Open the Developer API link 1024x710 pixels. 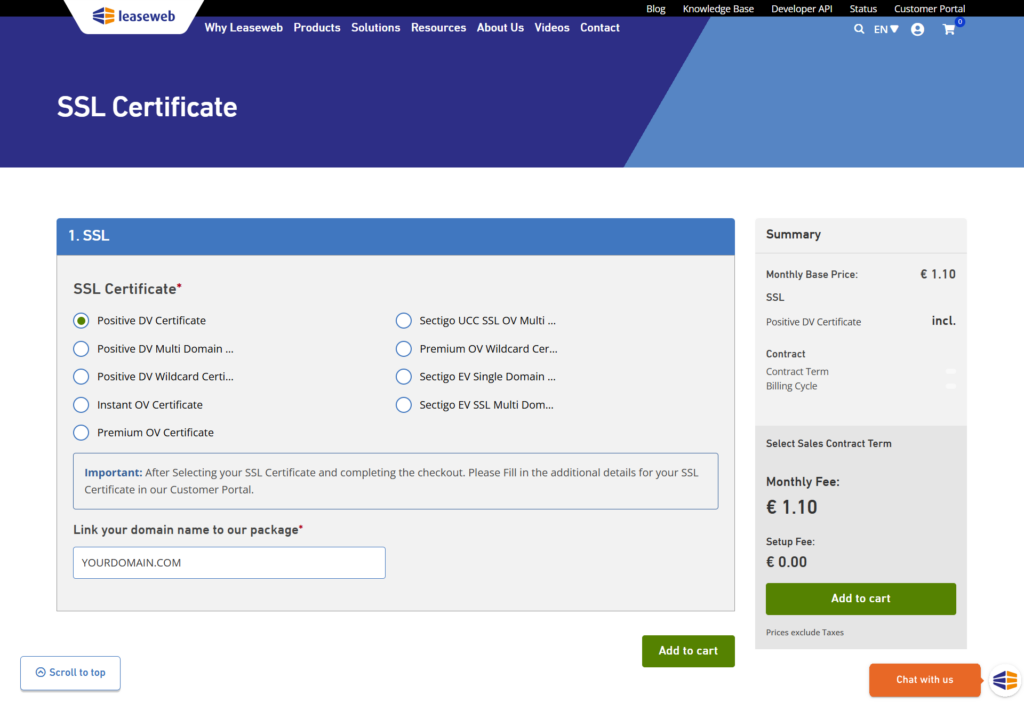point(802,8)
